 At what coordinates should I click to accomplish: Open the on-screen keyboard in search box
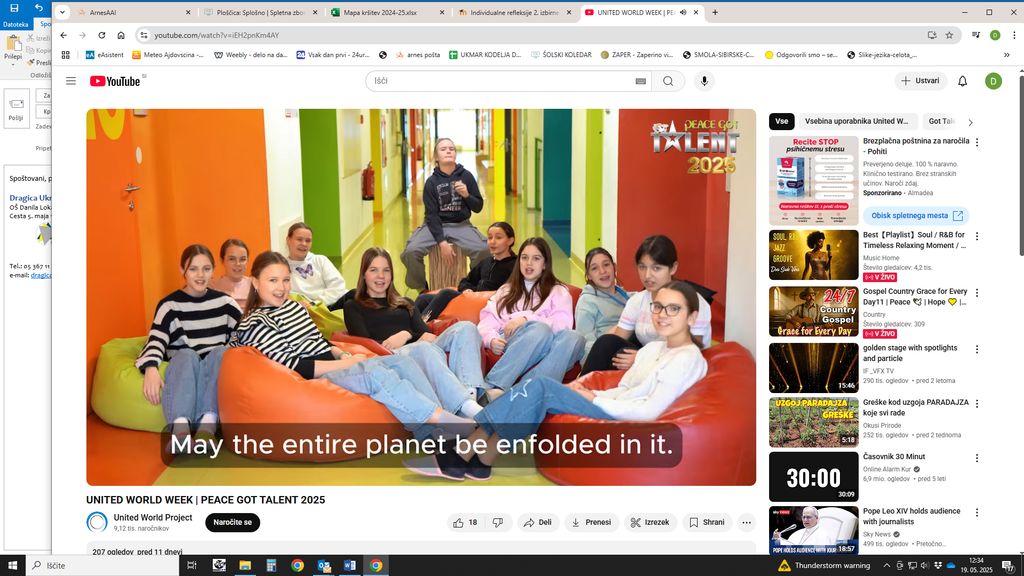coord(640,81)
